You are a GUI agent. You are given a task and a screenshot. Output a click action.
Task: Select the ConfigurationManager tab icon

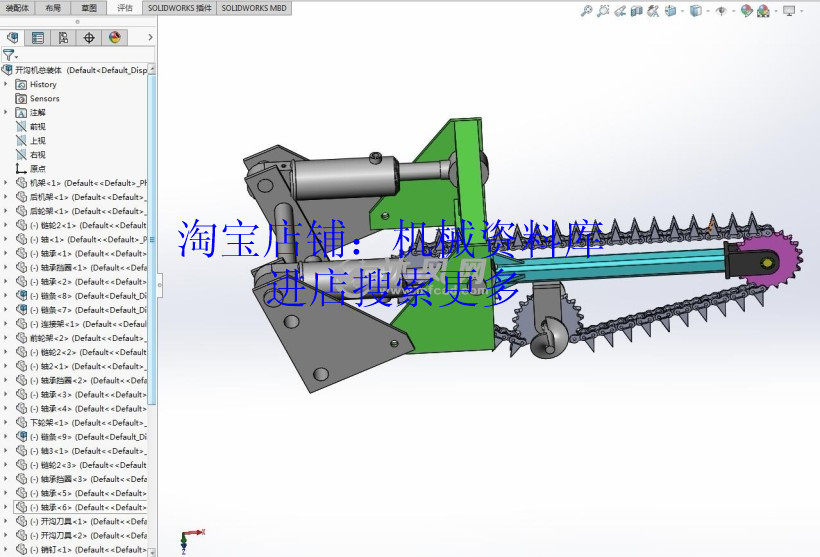(x=63, y=38)
